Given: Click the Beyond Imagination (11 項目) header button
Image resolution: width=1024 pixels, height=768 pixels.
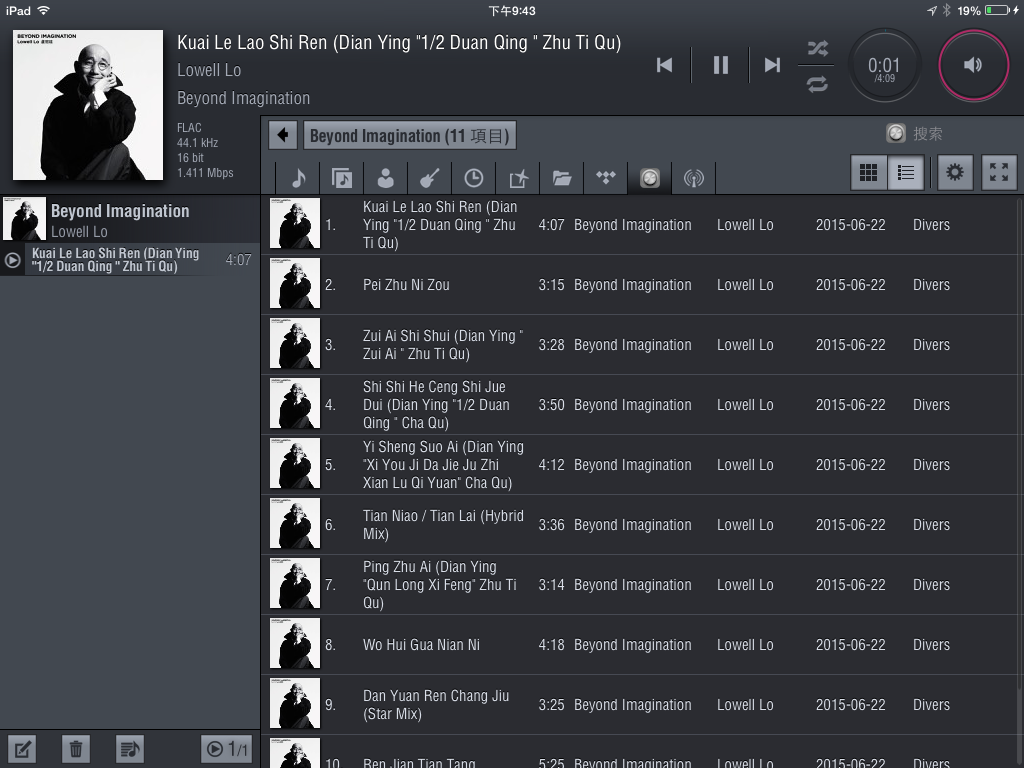Looking at the screenshot, I should pos(410,136).
